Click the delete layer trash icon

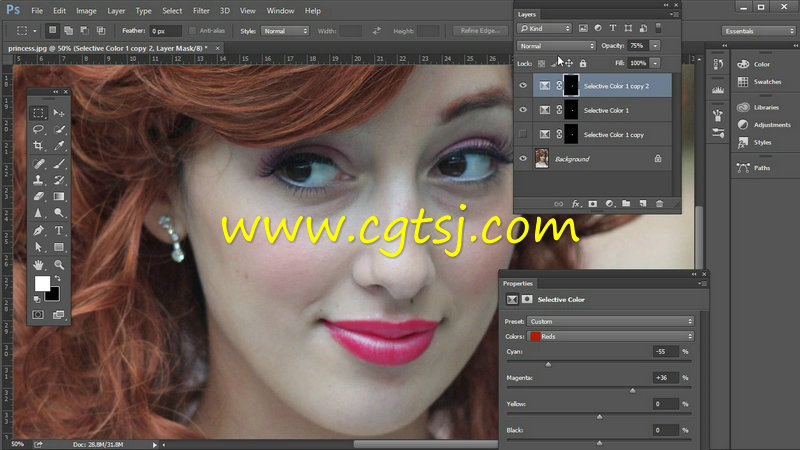coord(659,204)
